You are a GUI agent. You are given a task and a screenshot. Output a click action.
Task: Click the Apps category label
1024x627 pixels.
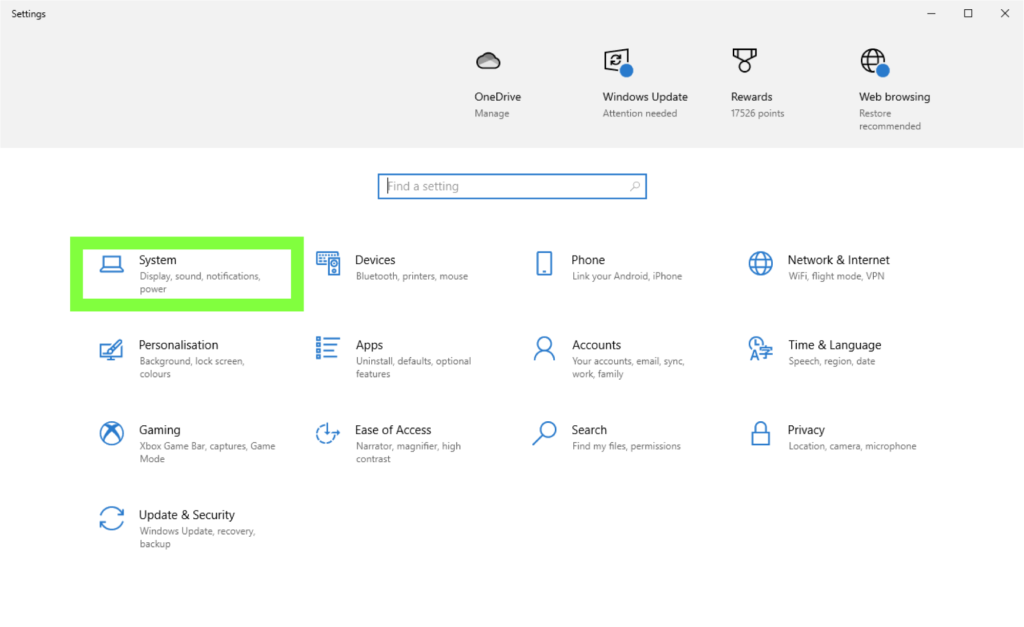coord(369,345)
